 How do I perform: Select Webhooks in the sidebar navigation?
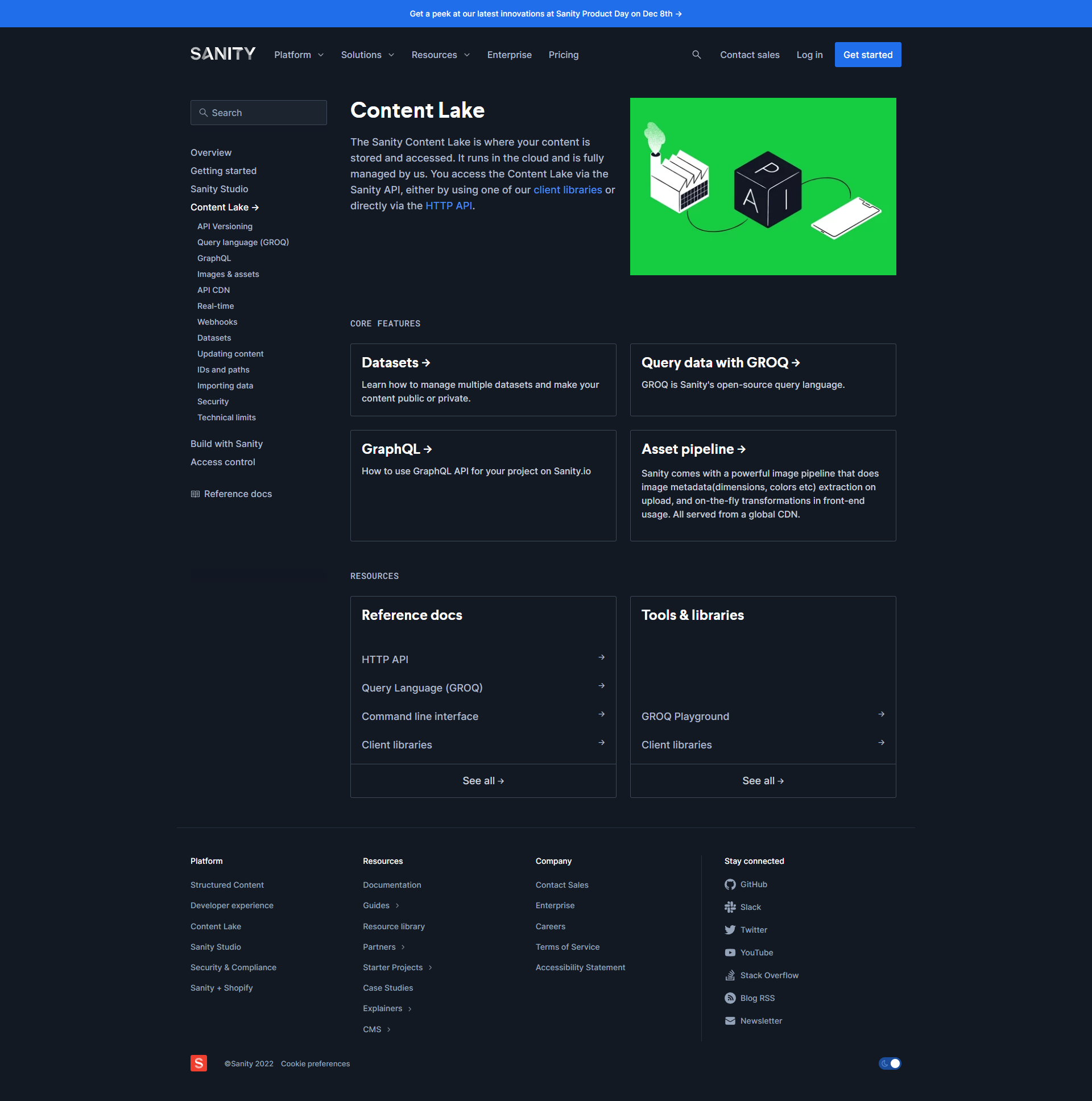217,322
